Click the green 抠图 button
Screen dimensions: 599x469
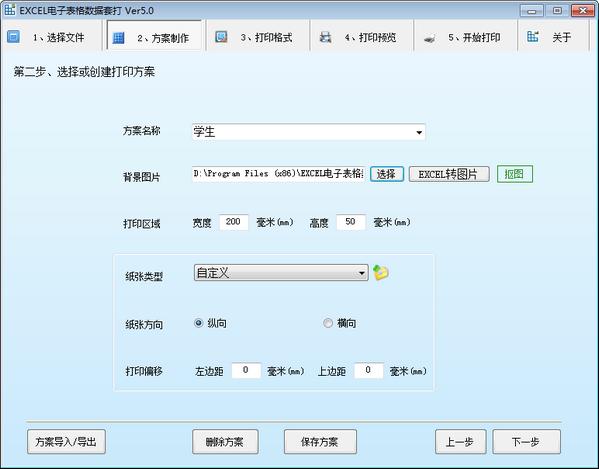[515, 174]
